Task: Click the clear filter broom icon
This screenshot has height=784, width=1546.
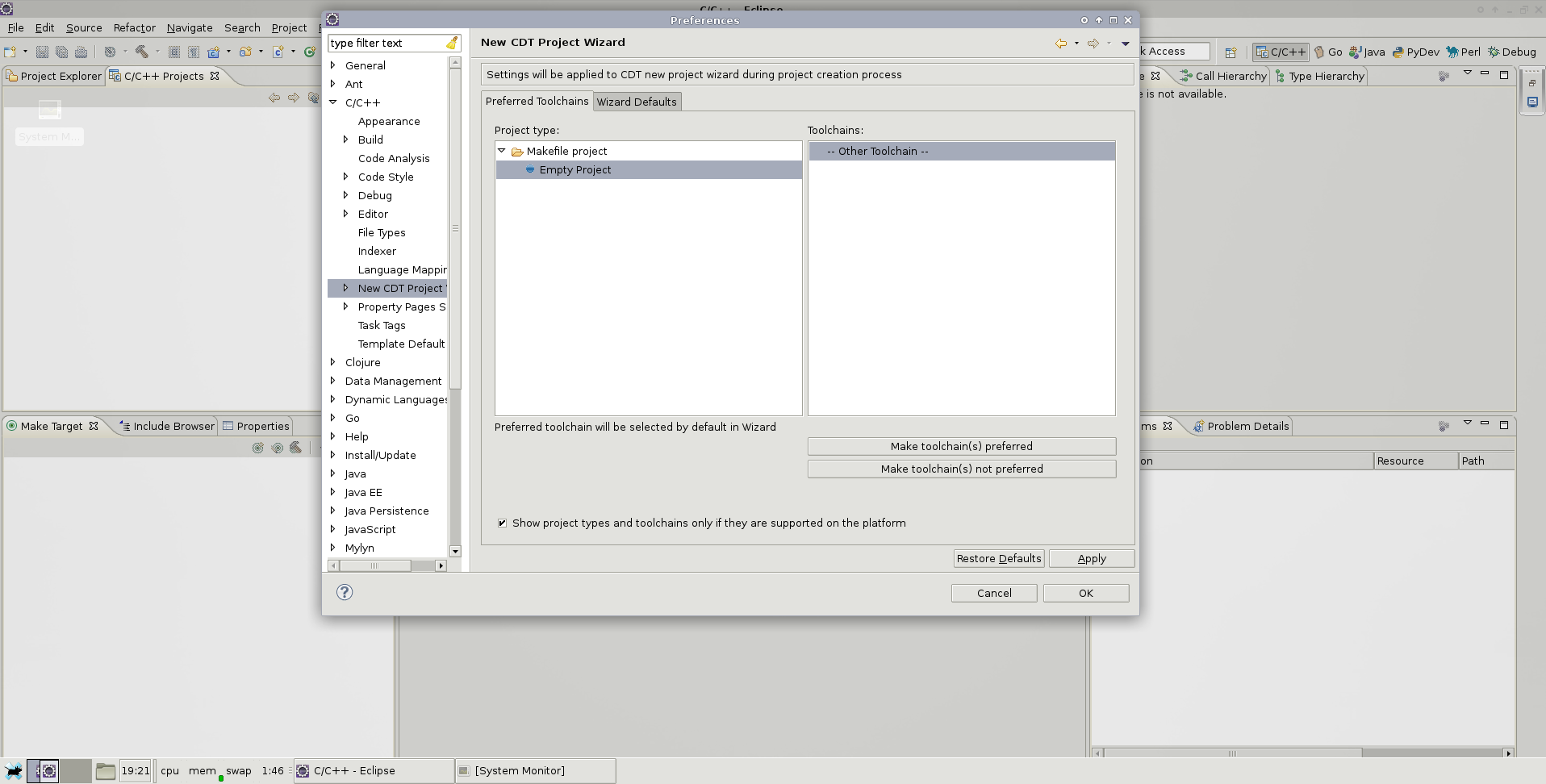Action: pyautogui.click(x=452, y=43)
